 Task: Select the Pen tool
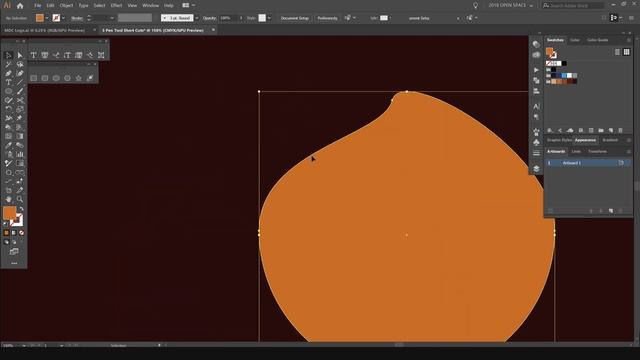[x=8, y=73]
